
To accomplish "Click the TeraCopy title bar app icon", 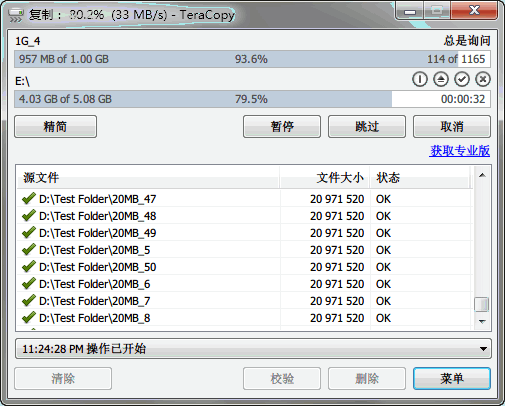I will (x=15, y=15).
